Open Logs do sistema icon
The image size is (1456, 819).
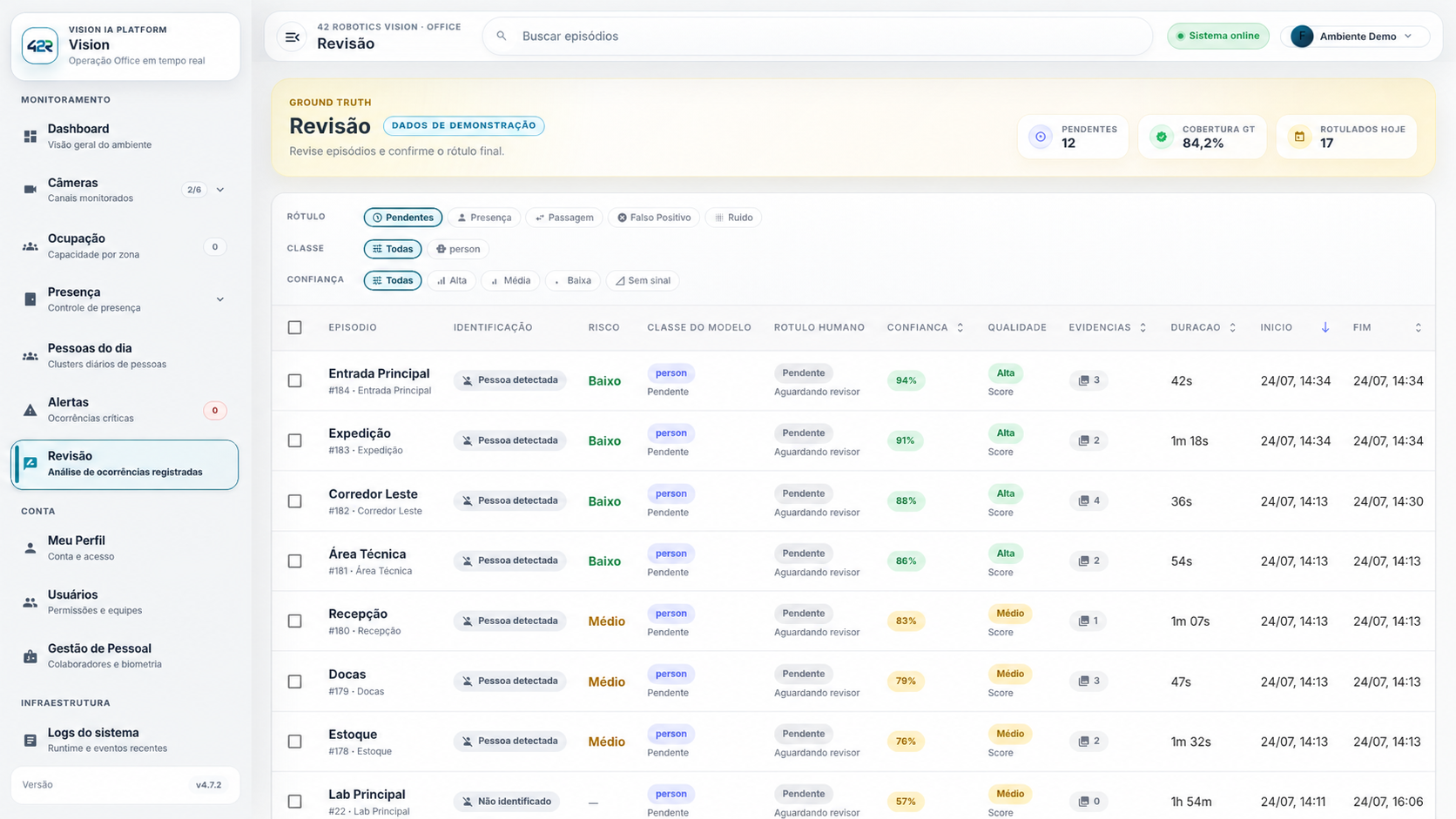30,741
